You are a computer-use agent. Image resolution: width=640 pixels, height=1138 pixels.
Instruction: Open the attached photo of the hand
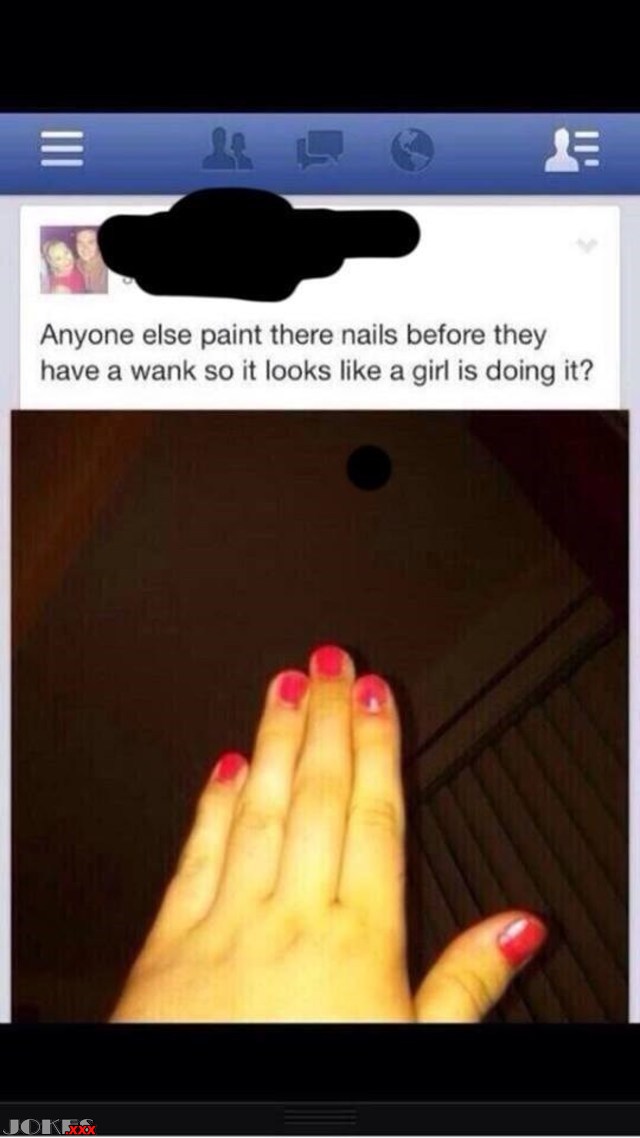click(319, 716)
